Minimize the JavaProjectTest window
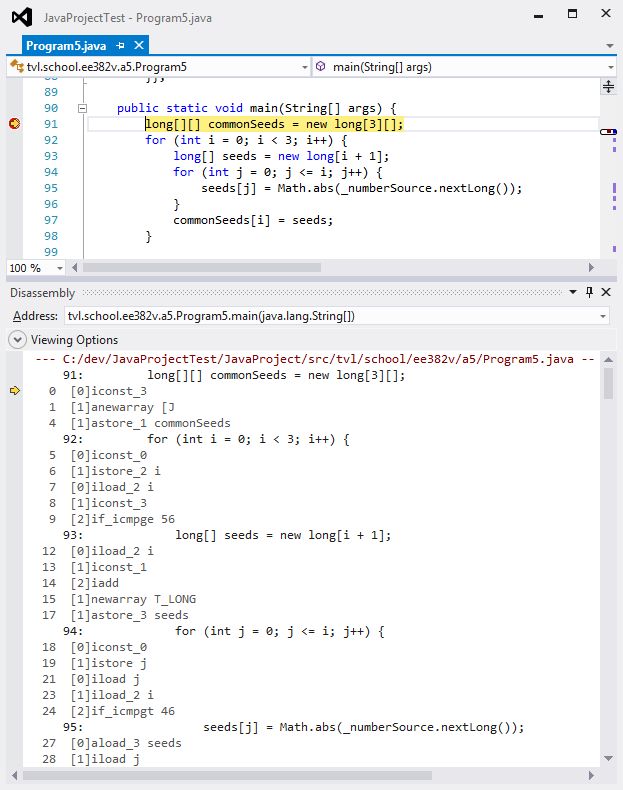The width and height of the screenshot is (623, 790). point(538,15)
